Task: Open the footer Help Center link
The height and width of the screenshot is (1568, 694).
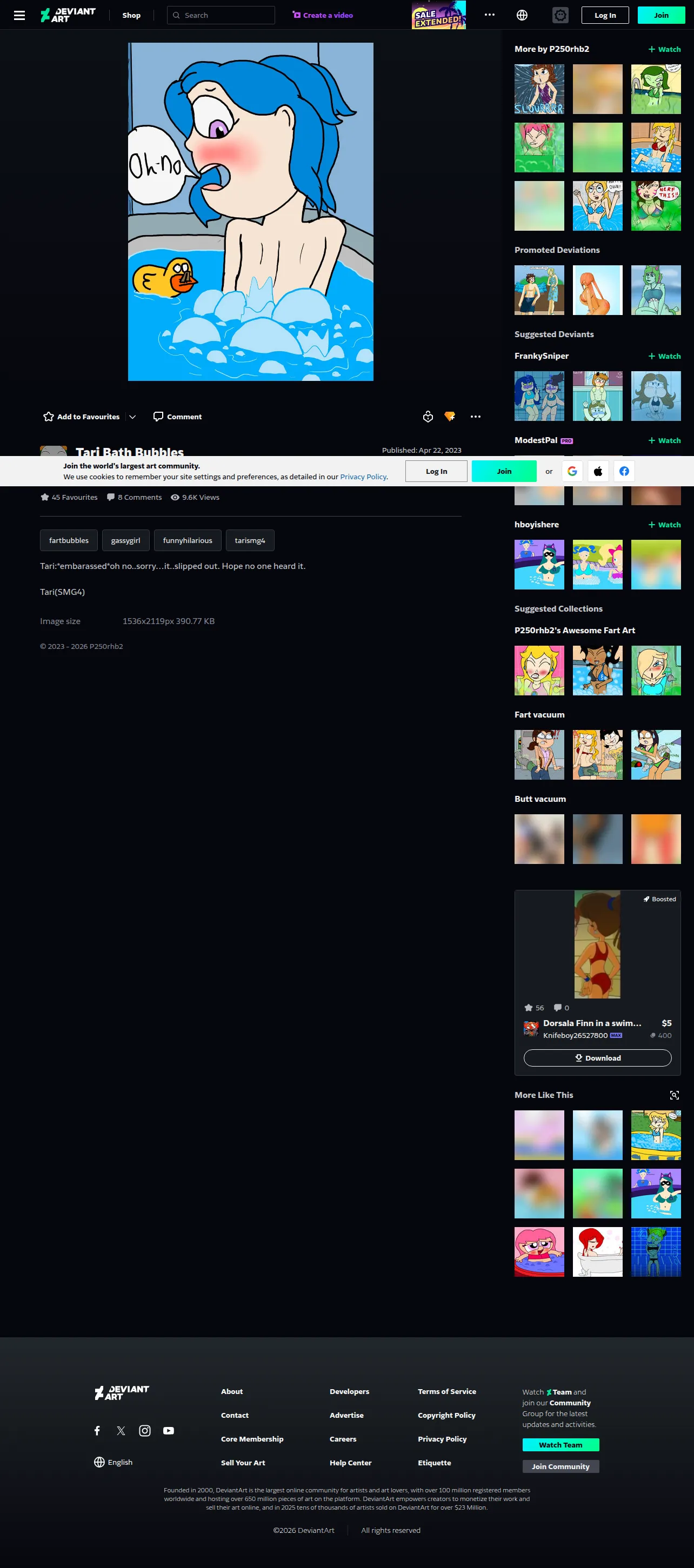Action: [351, 1463]
